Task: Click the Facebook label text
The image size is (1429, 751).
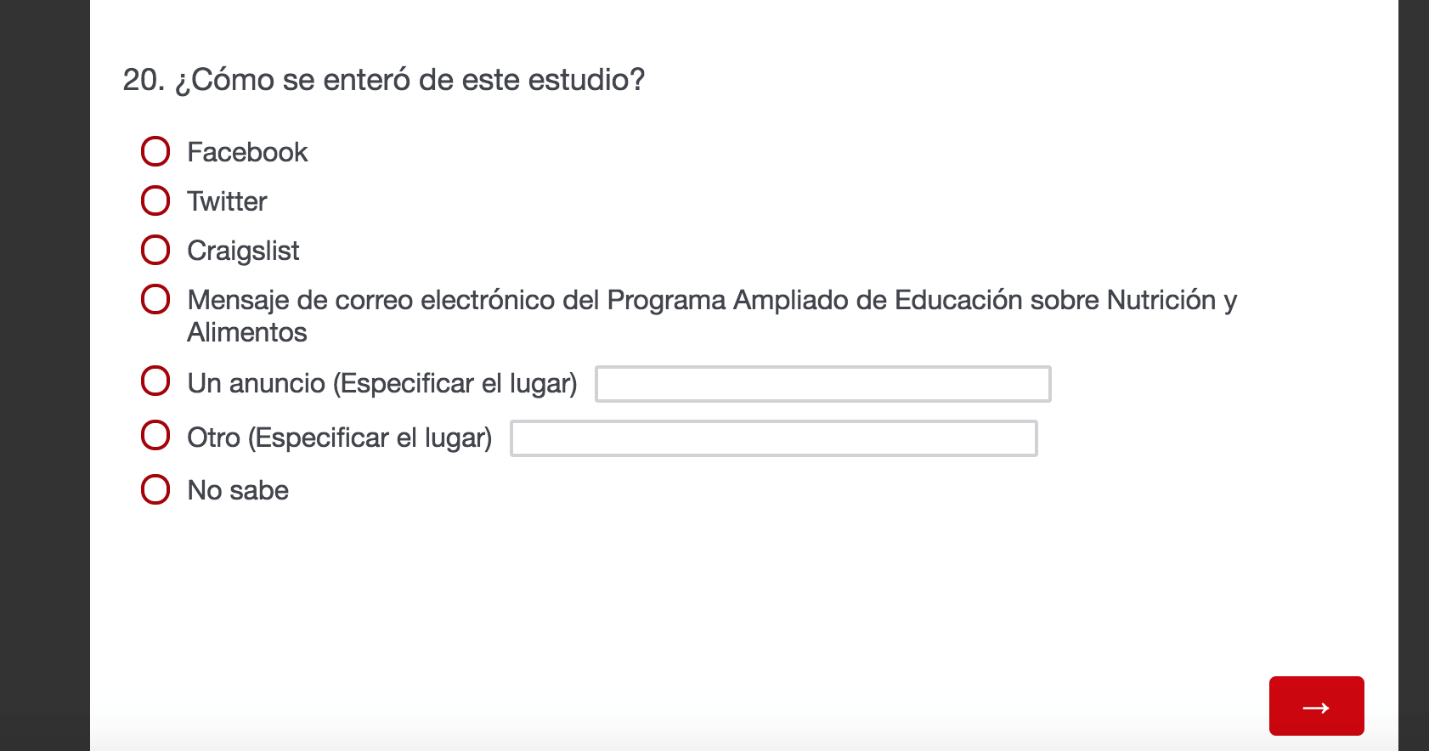Action: [247, 152]
